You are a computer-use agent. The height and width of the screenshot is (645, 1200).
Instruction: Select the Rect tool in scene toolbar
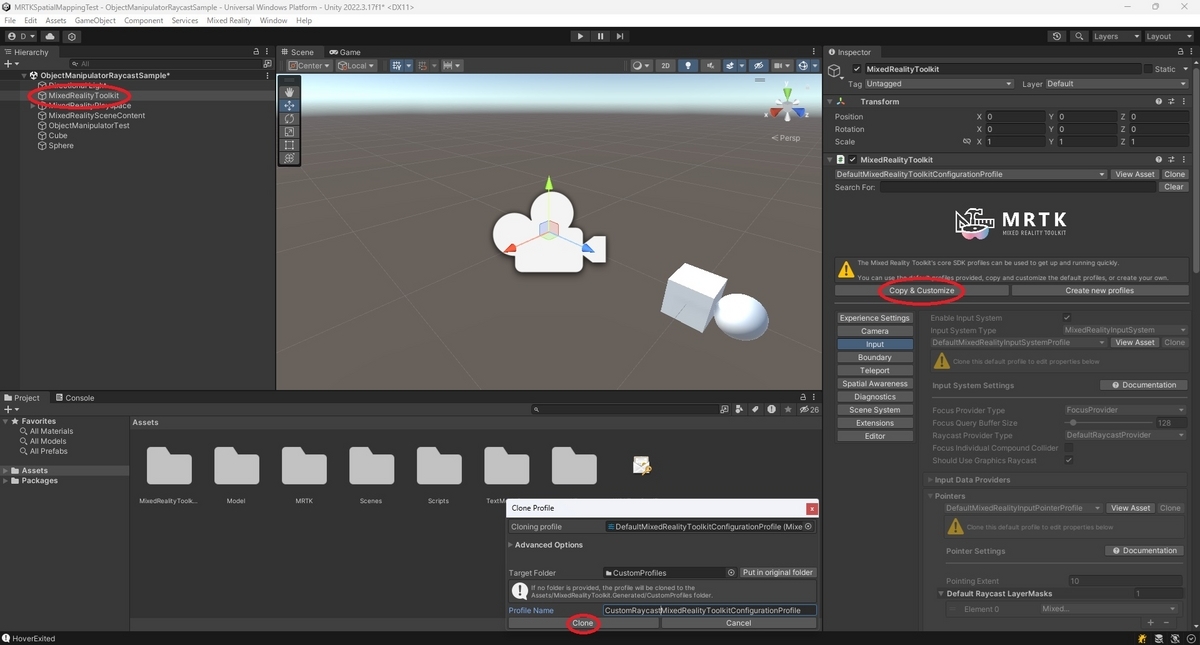tap(290, 144)
